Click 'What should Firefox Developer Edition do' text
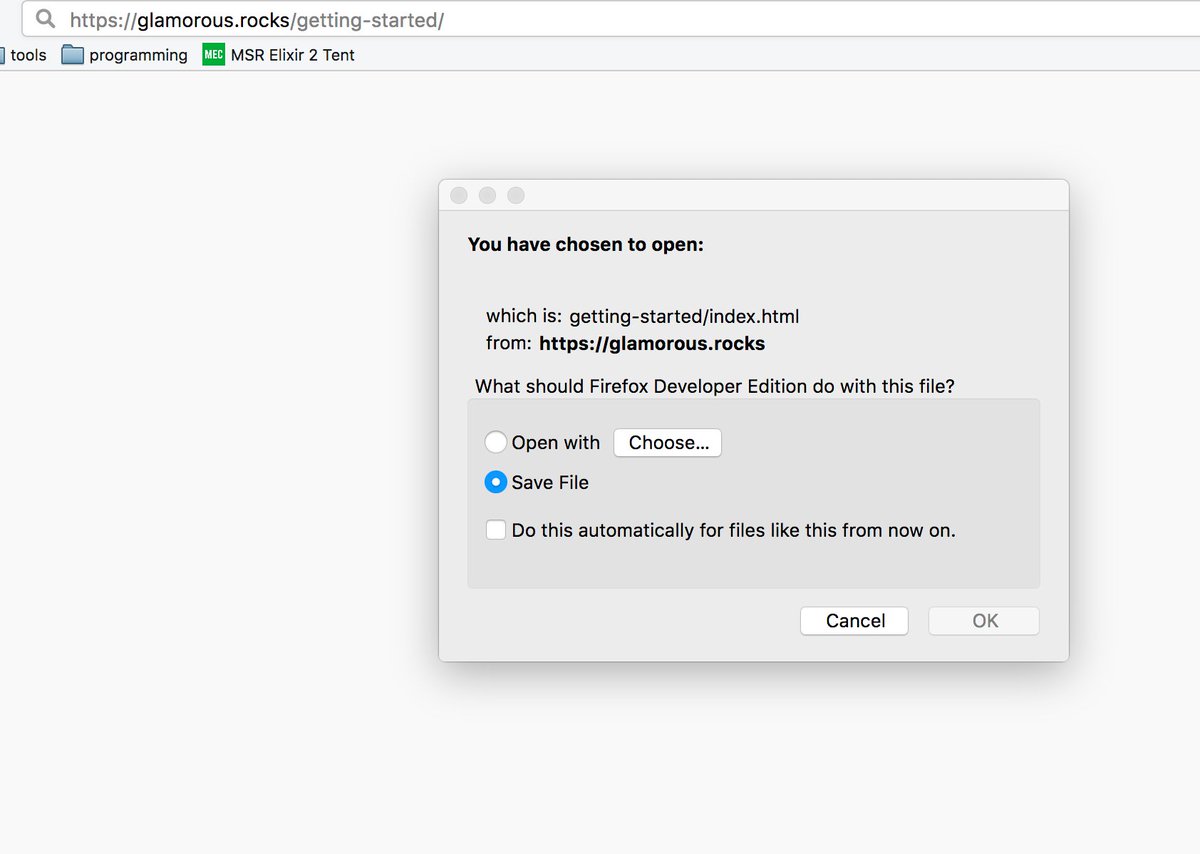This screenshot has height=854, width=1200. [x=715, y=386]
